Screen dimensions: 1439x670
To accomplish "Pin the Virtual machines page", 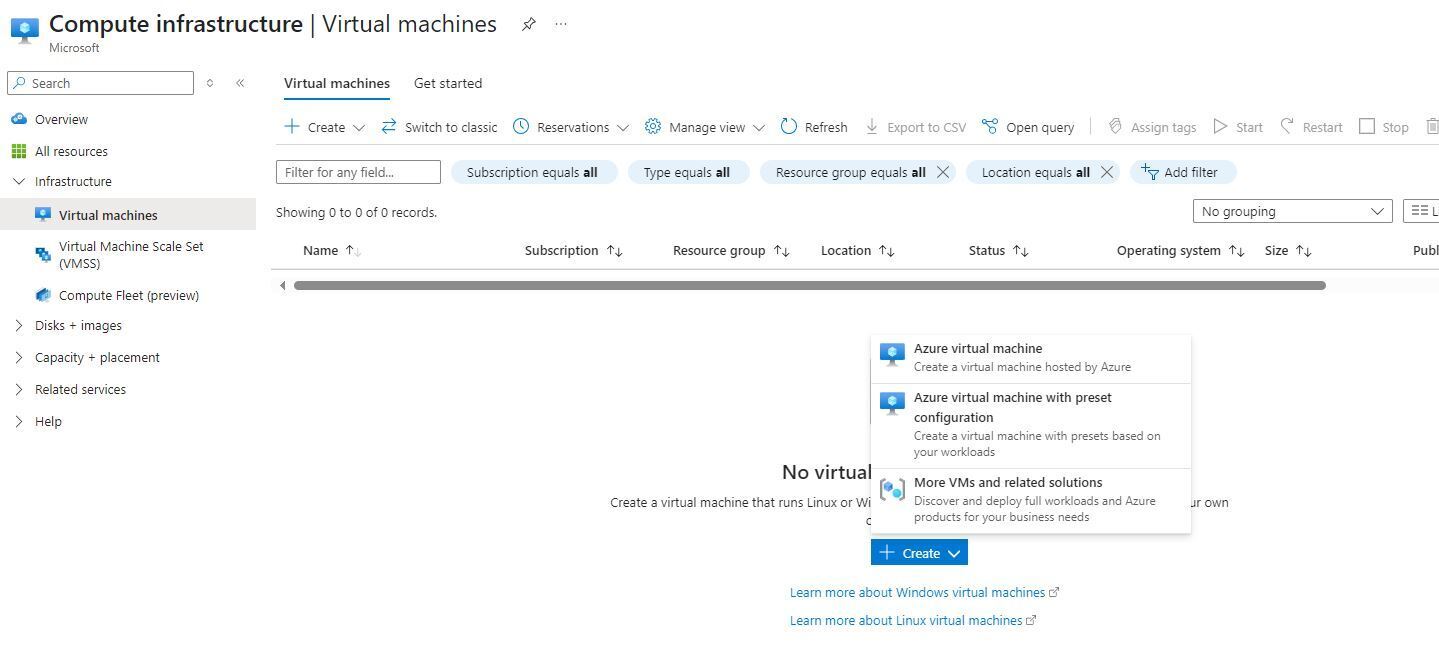I will tap(529, 24).
